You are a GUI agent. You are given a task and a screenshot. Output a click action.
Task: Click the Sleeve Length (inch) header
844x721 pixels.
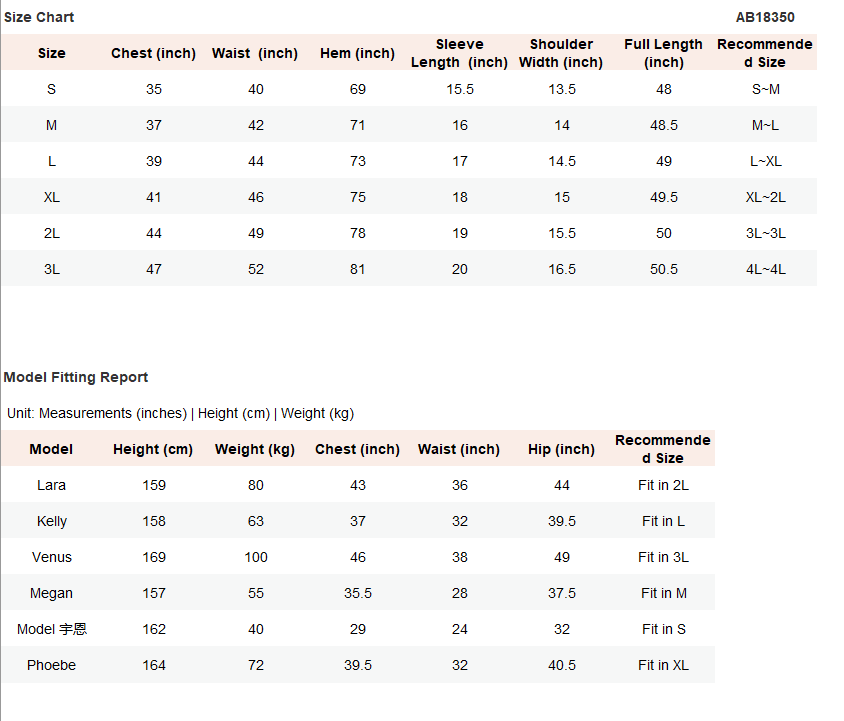coord(459,53)
